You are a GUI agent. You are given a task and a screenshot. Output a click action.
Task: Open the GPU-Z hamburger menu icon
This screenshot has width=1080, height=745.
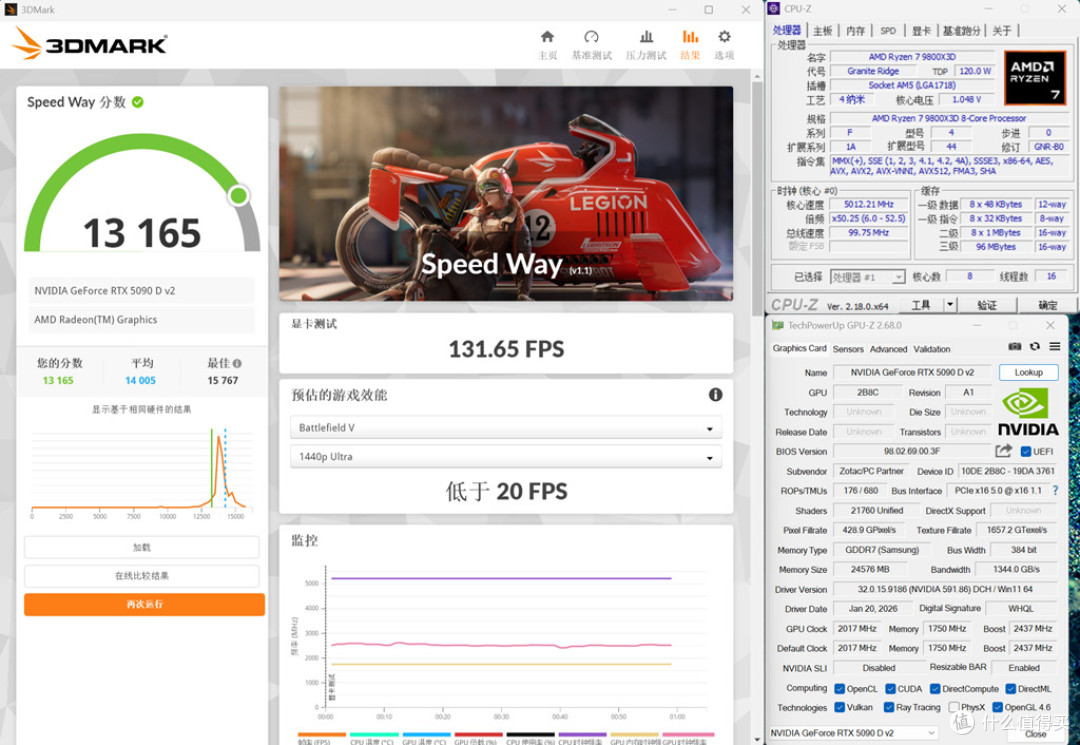pyautogui.click(x=1055, y=347)
